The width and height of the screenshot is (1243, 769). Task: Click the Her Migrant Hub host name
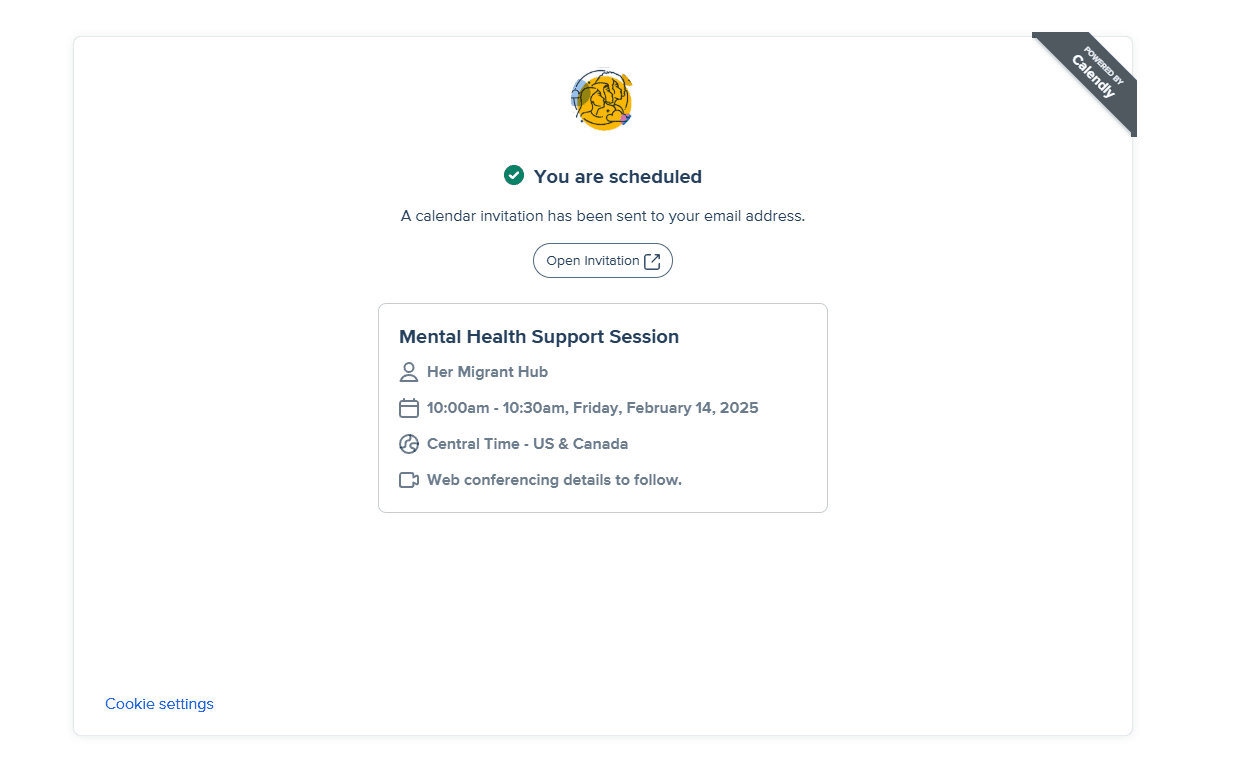point(487,372)
